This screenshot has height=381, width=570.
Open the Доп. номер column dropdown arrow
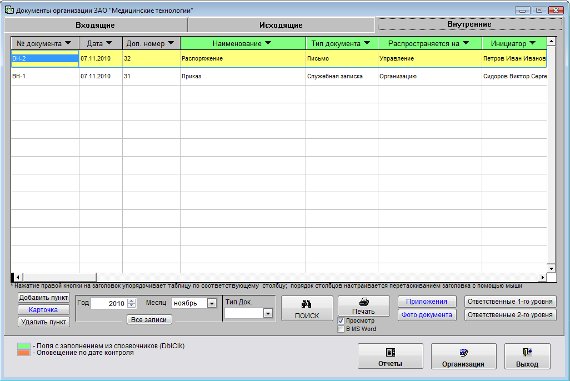[171, 43]
